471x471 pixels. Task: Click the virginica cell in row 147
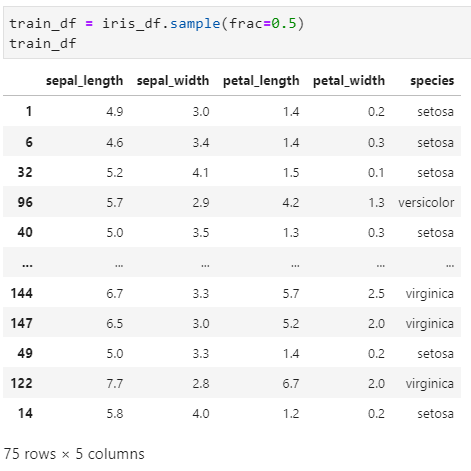430,323
